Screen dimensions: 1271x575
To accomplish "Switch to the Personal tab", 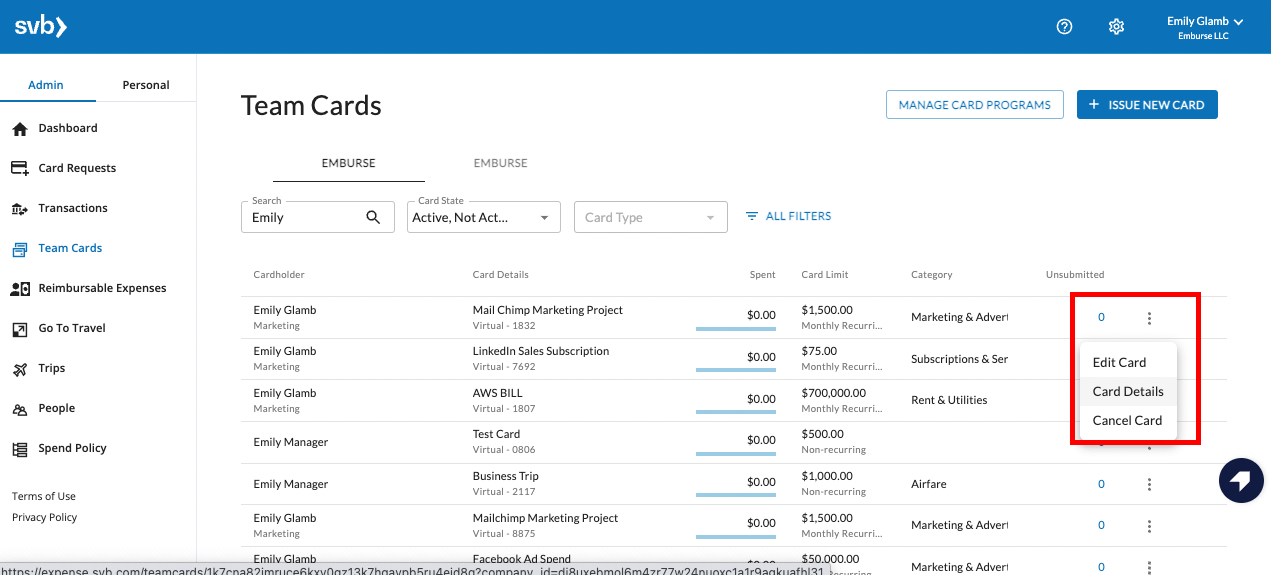I will coord(146,85).
